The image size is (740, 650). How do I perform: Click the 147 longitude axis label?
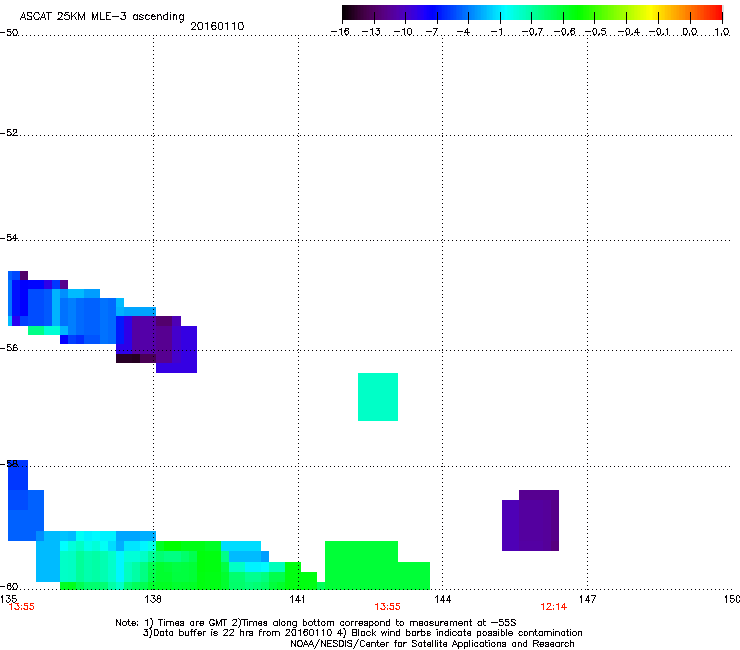coord(587,599)
